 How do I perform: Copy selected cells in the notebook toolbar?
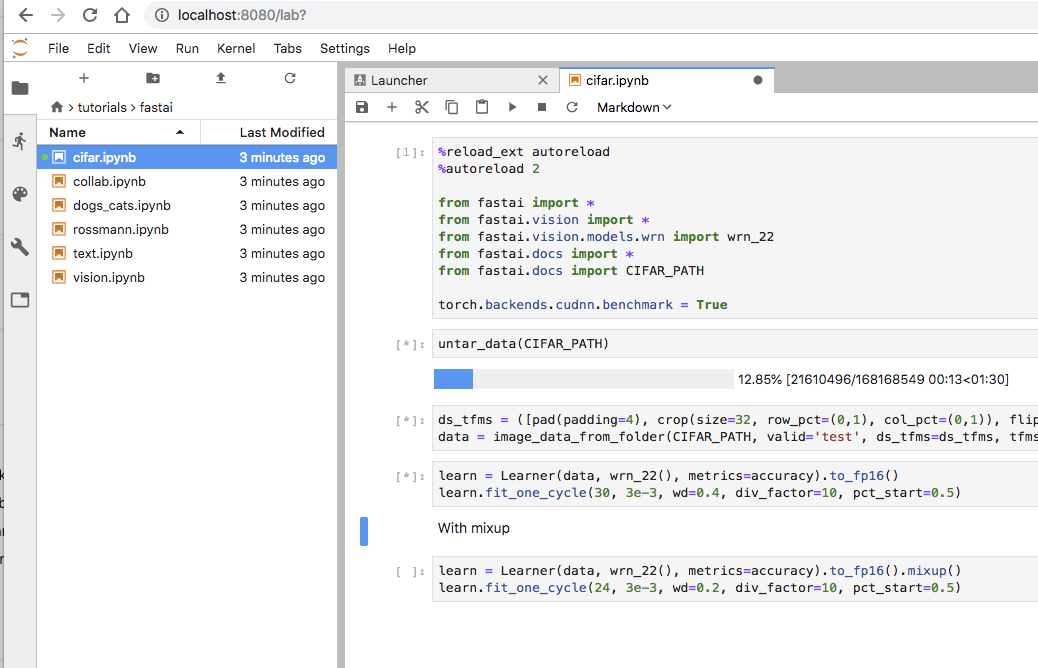click(x=452, y=107)
